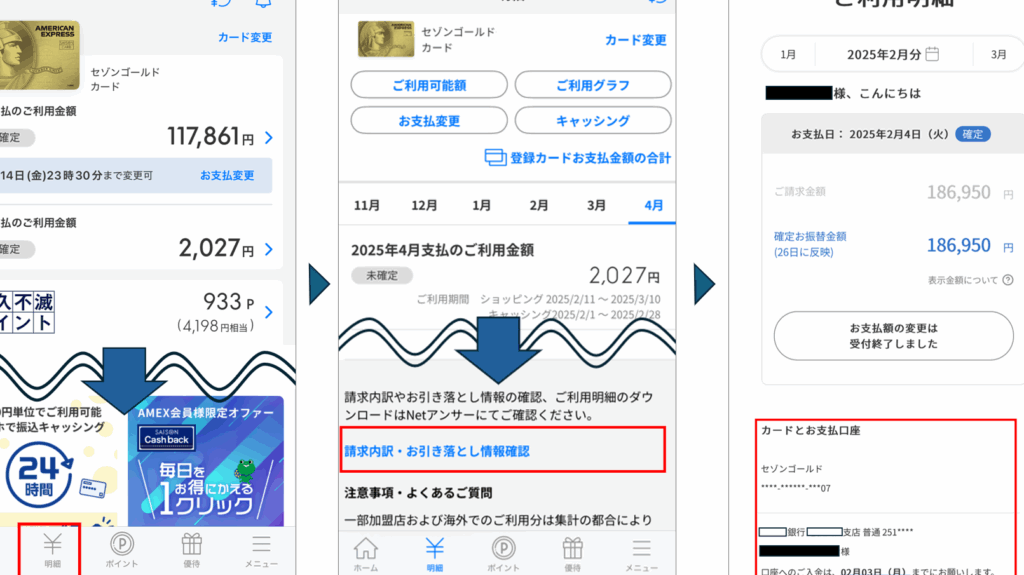Tap the 24時間 振込キャッシング banner
Viewport: 1024px width, 575px height.
pos(55,462)
